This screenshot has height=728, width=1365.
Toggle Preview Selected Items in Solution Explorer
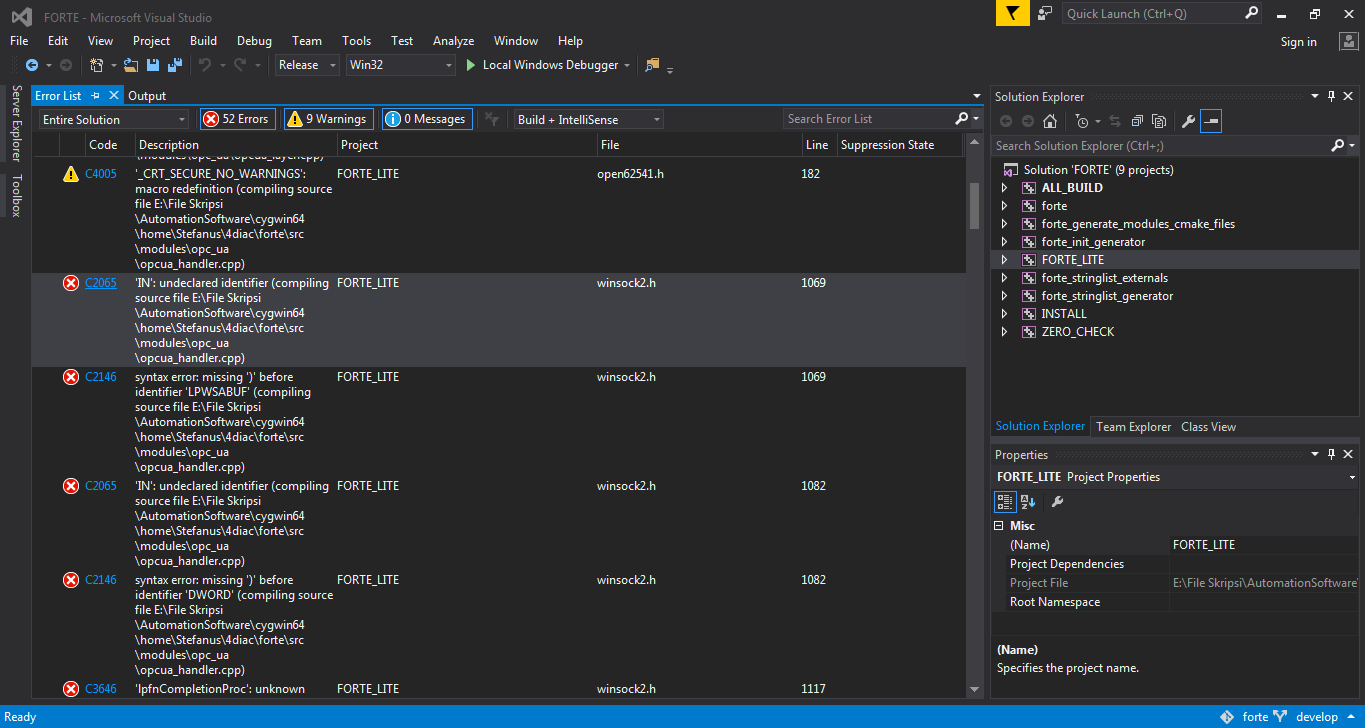[x=1211, y=121]
